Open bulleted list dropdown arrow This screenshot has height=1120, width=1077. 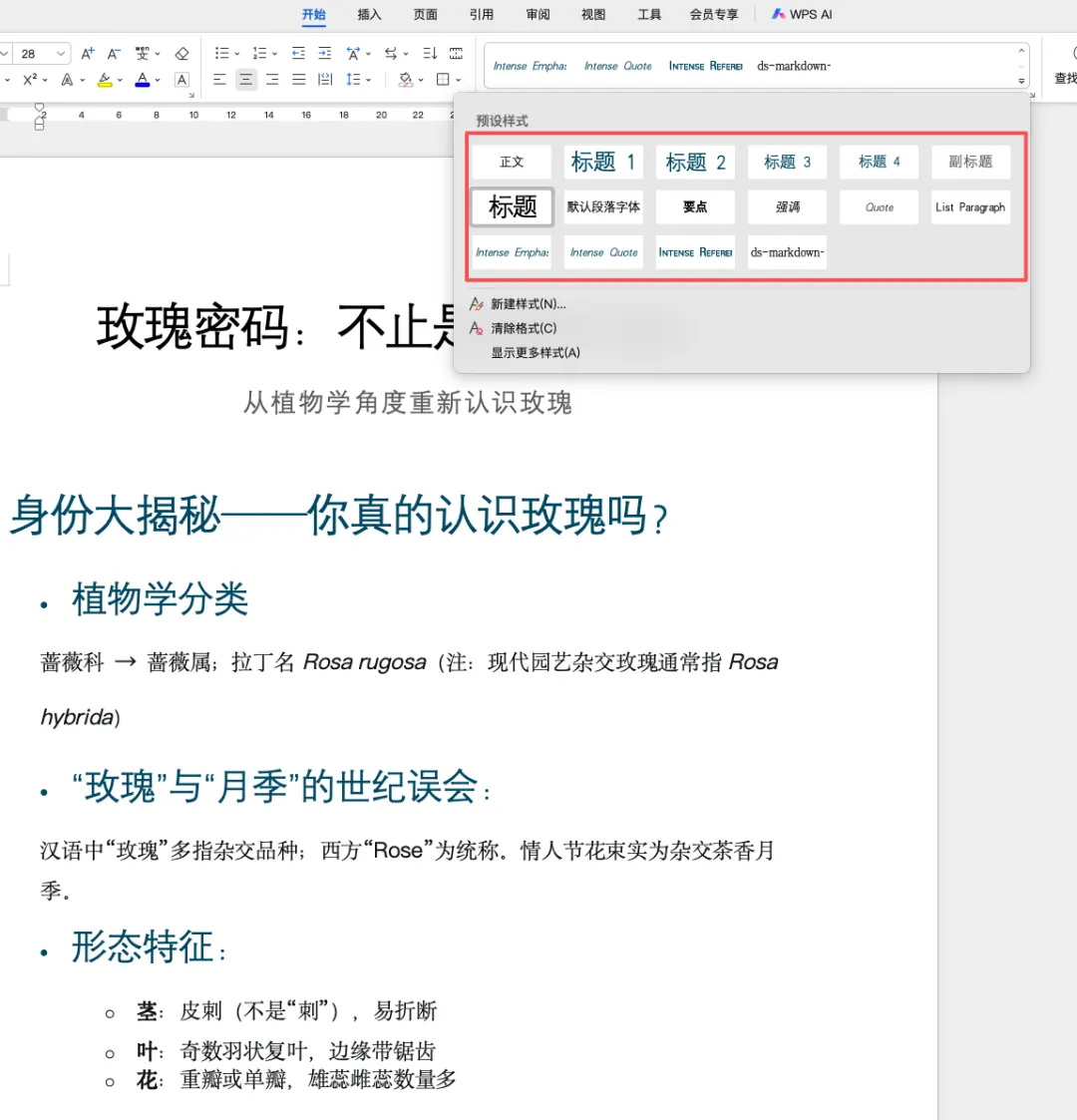[237, 54]
